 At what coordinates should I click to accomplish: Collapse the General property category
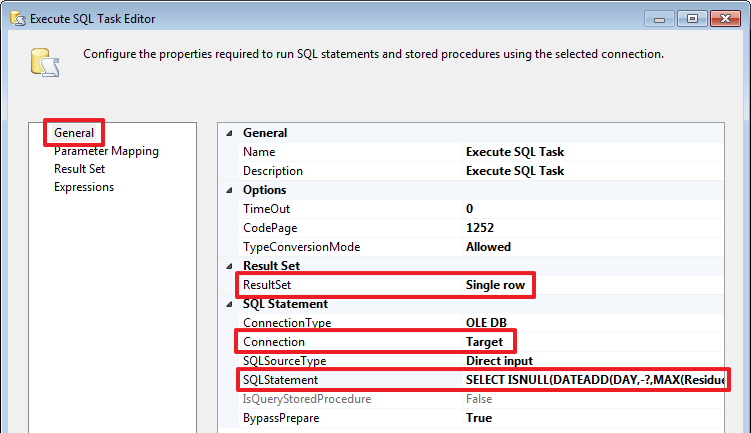[229, 133]
